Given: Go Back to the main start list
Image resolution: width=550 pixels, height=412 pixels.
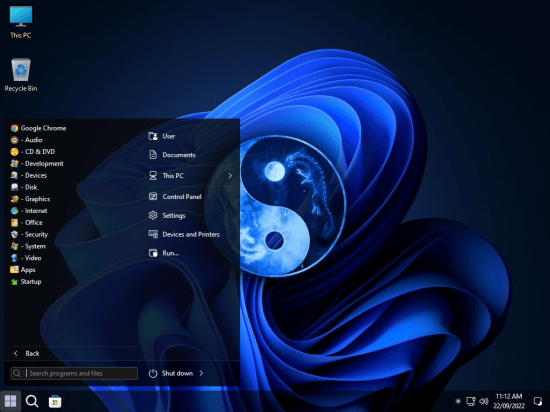Looking at the screenshot, I should pyautogui.click(x=26, y=353).
